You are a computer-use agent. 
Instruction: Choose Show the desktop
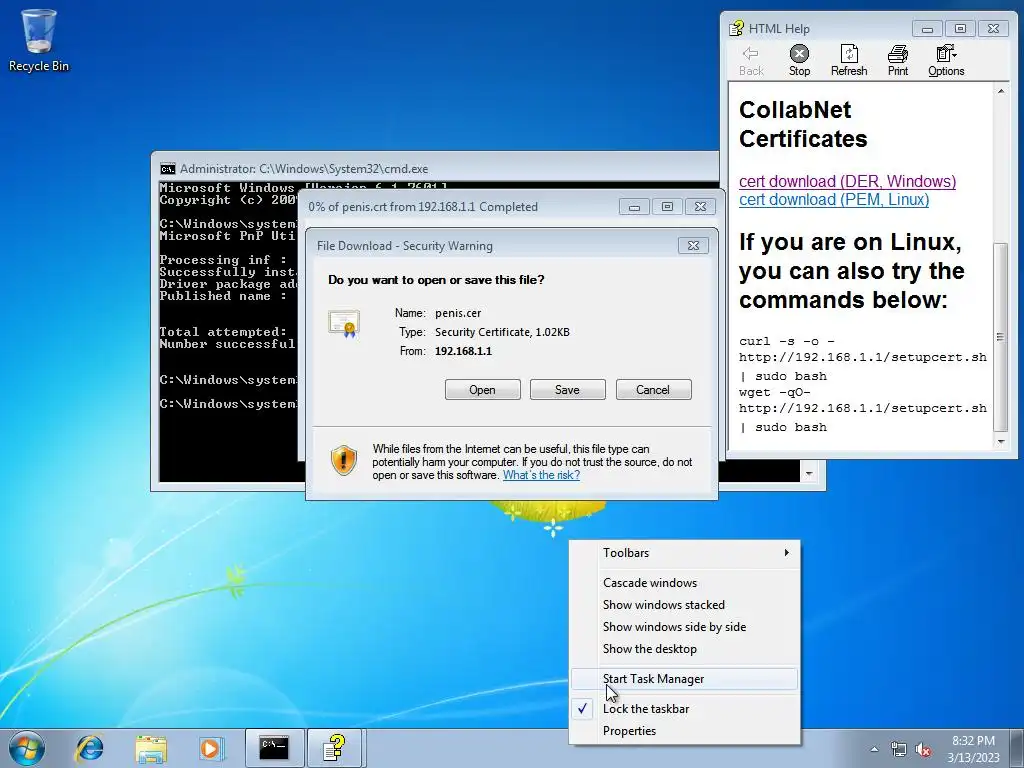tap(685, 649)
